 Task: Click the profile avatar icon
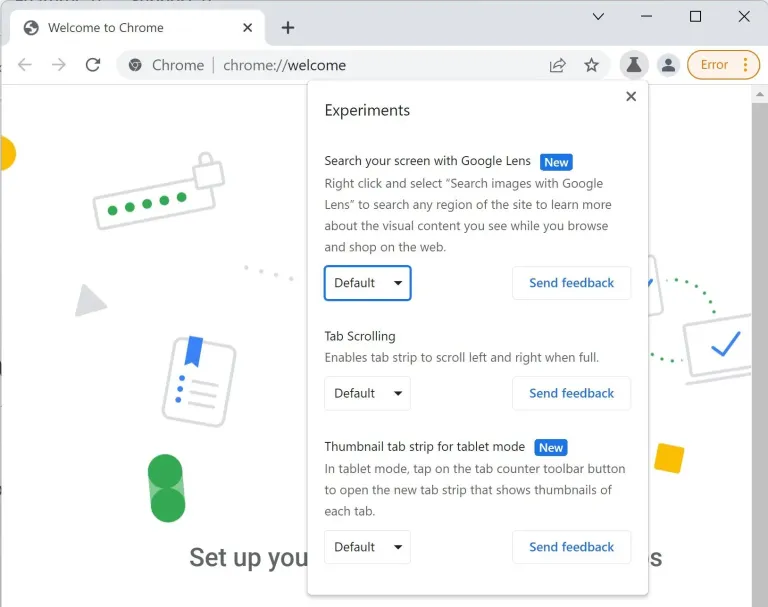[x=668, y=65]
